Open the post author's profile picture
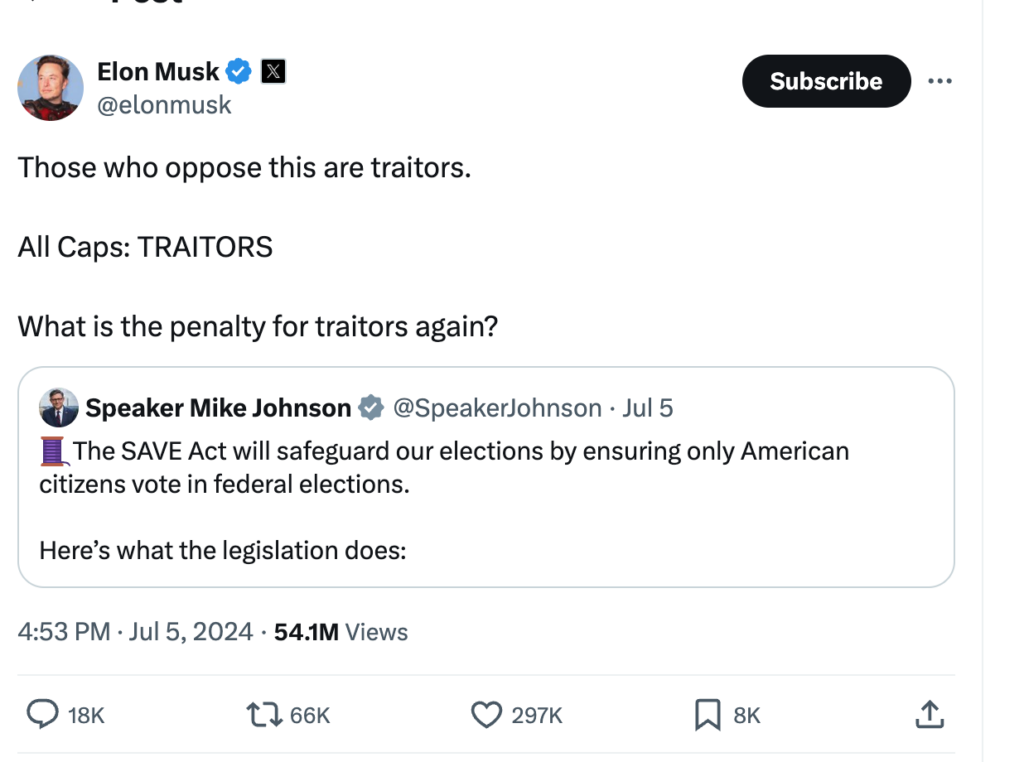This screenshot has height=762, width=1024. (50, 87)
